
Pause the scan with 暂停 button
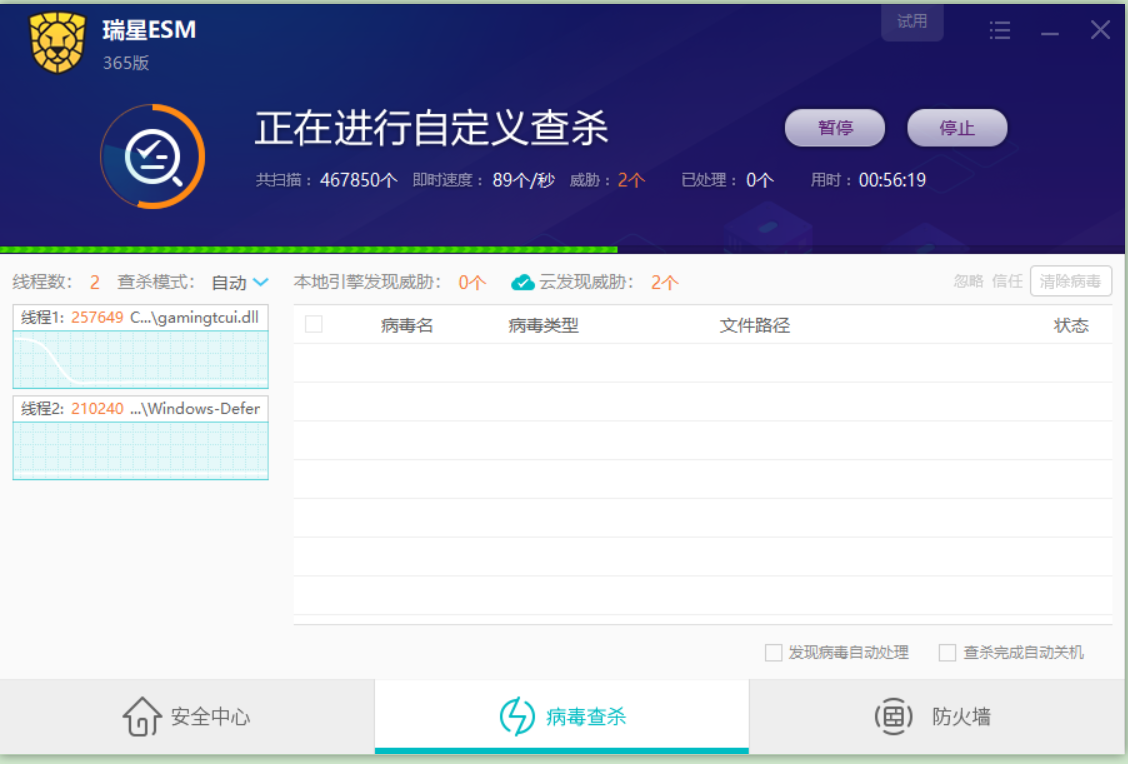[834, 128]
